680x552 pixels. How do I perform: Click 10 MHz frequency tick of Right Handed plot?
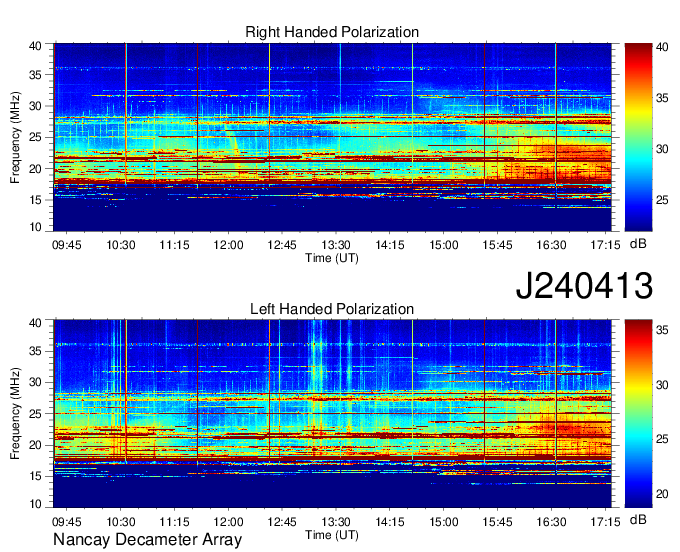pyautogui.click(x=35, y=227)
